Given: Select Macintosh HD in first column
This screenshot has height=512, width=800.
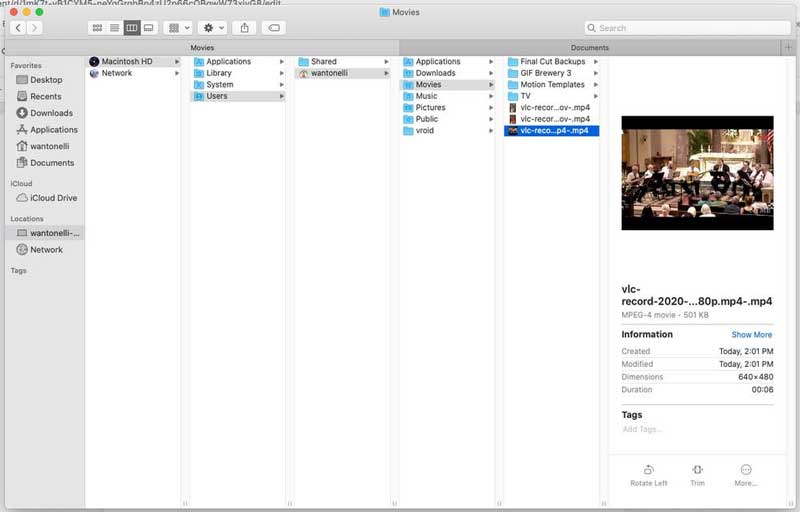Looking at the screenshot, I should point(134,61).
